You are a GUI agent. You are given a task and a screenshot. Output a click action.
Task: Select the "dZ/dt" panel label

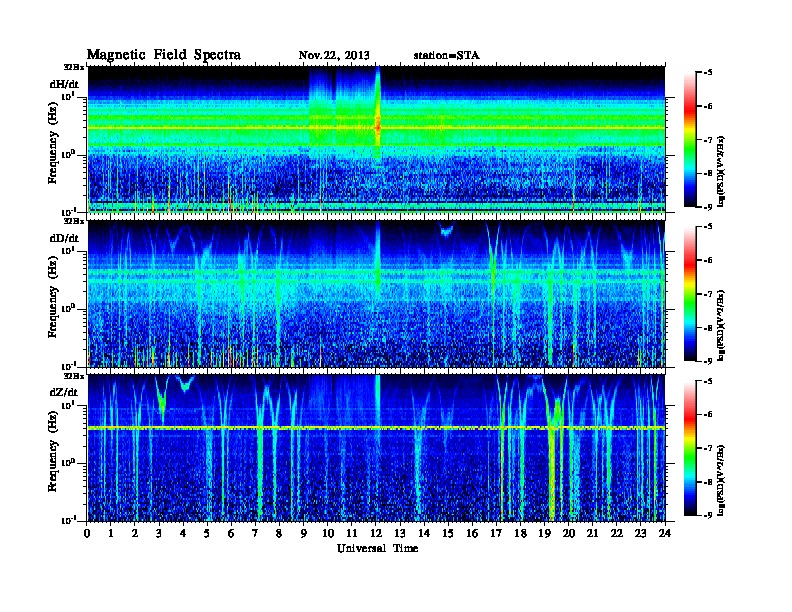tap(64, 392)
